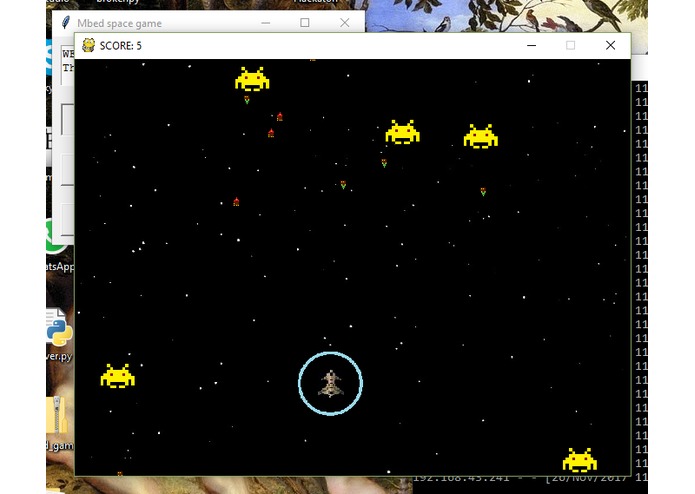Click the player spaceship inside the shield ring
This screenshot has height=494, width=695.
point(331,384)
